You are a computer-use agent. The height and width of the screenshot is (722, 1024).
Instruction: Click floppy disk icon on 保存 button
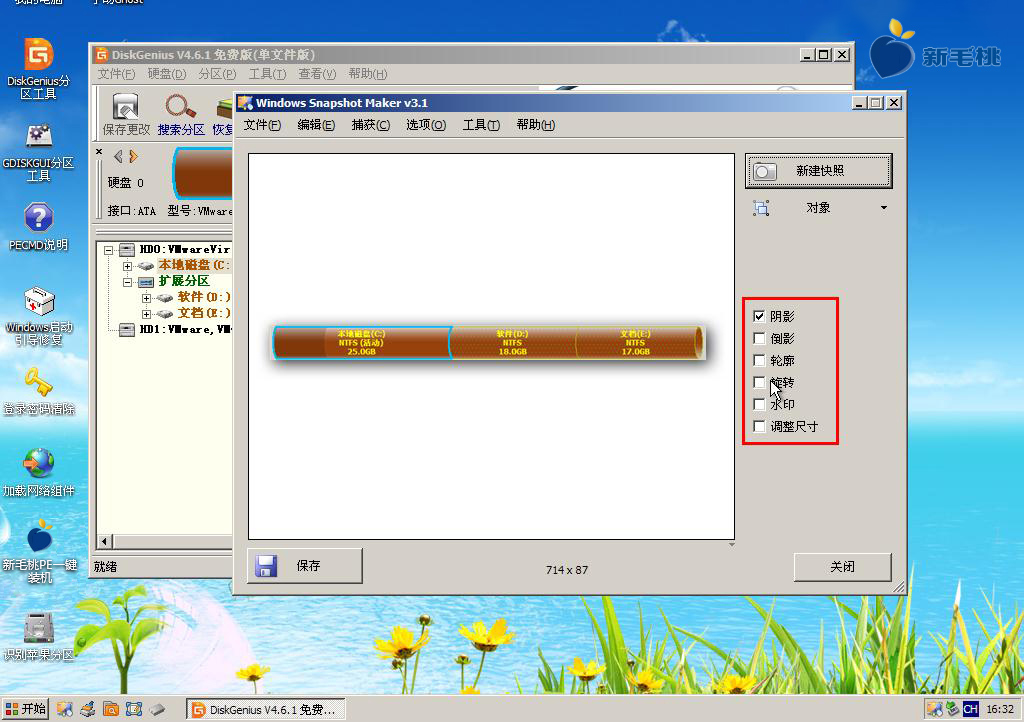266,566
